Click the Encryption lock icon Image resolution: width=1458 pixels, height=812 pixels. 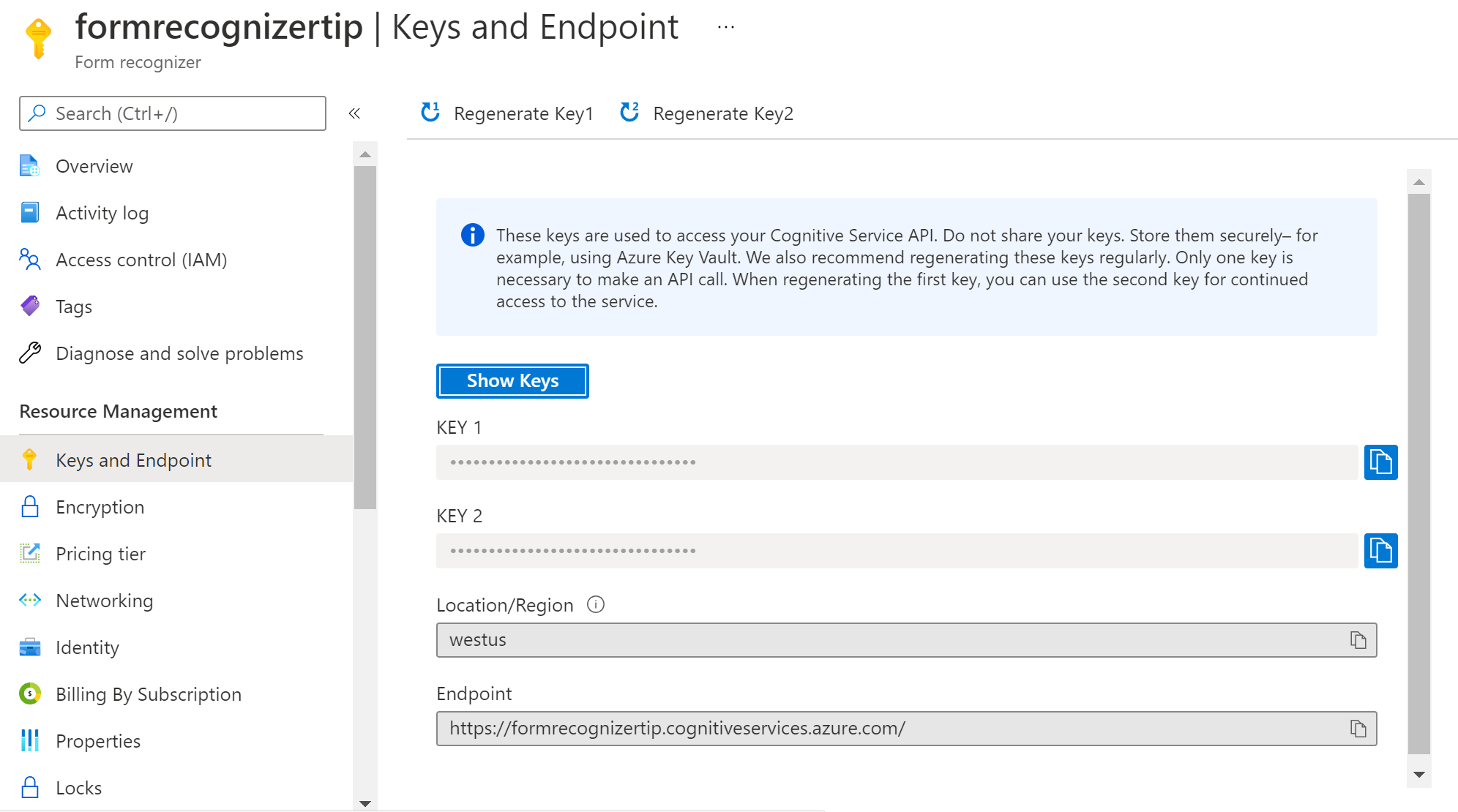coord(30,507)
